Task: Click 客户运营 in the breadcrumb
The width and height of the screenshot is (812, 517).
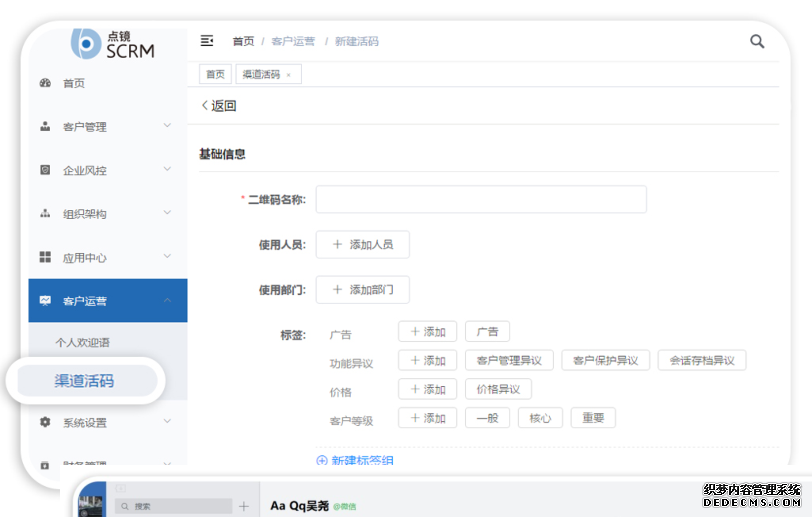Action: [293, 41]
